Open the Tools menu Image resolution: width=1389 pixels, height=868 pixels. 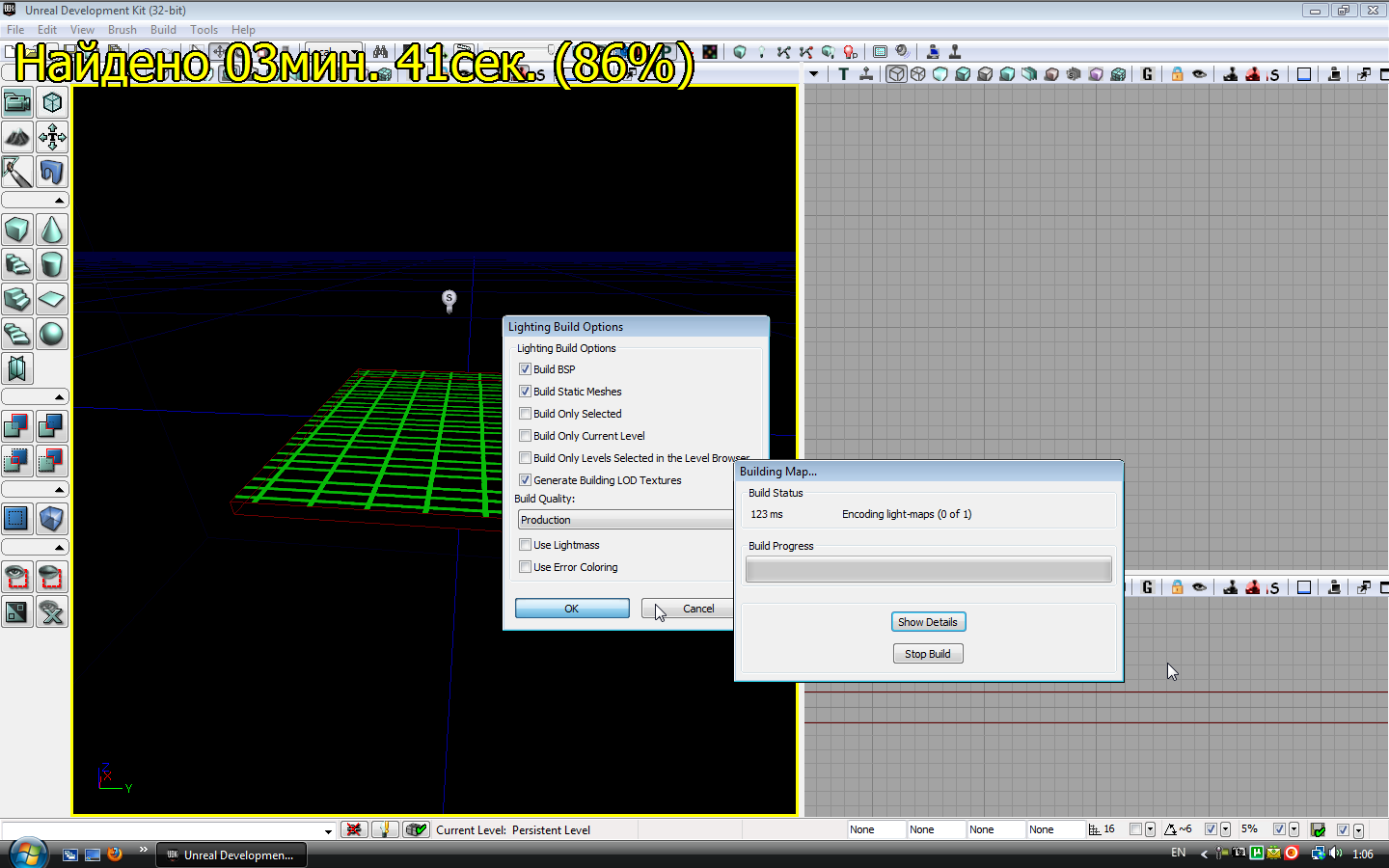[x=204, y=30]
